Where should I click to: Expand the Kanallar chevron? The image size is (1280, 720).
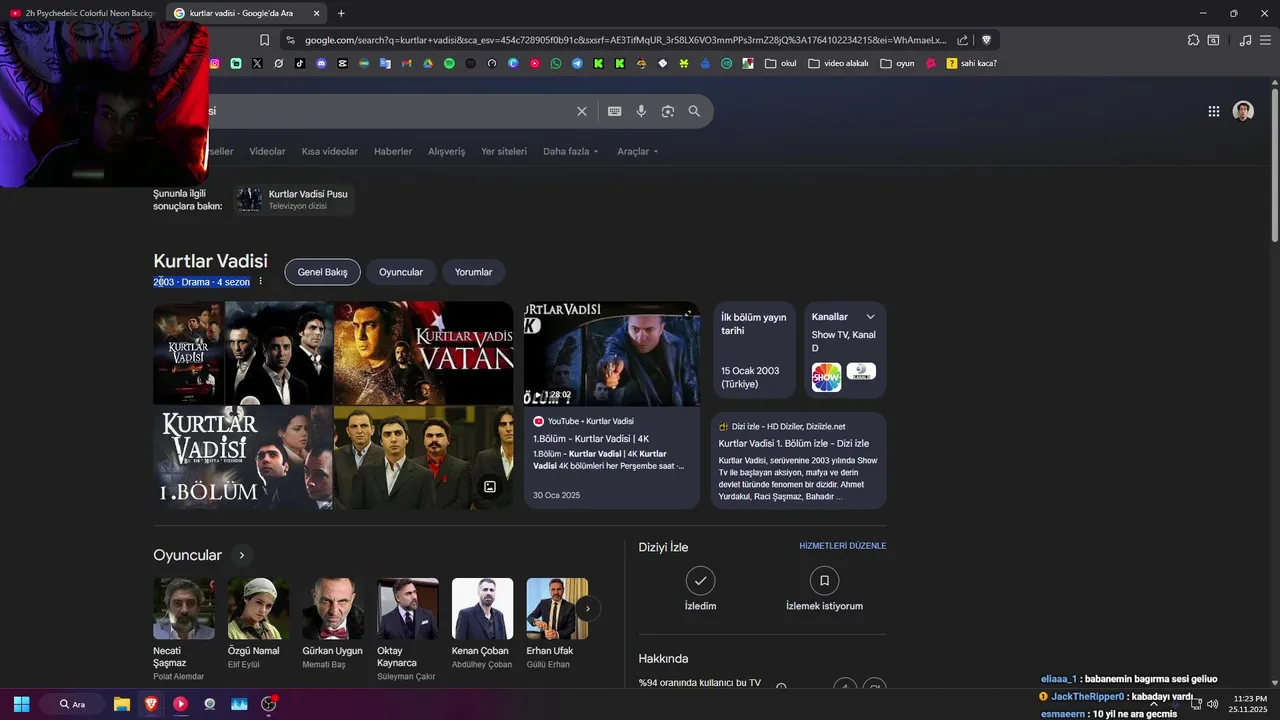point(870,317)
